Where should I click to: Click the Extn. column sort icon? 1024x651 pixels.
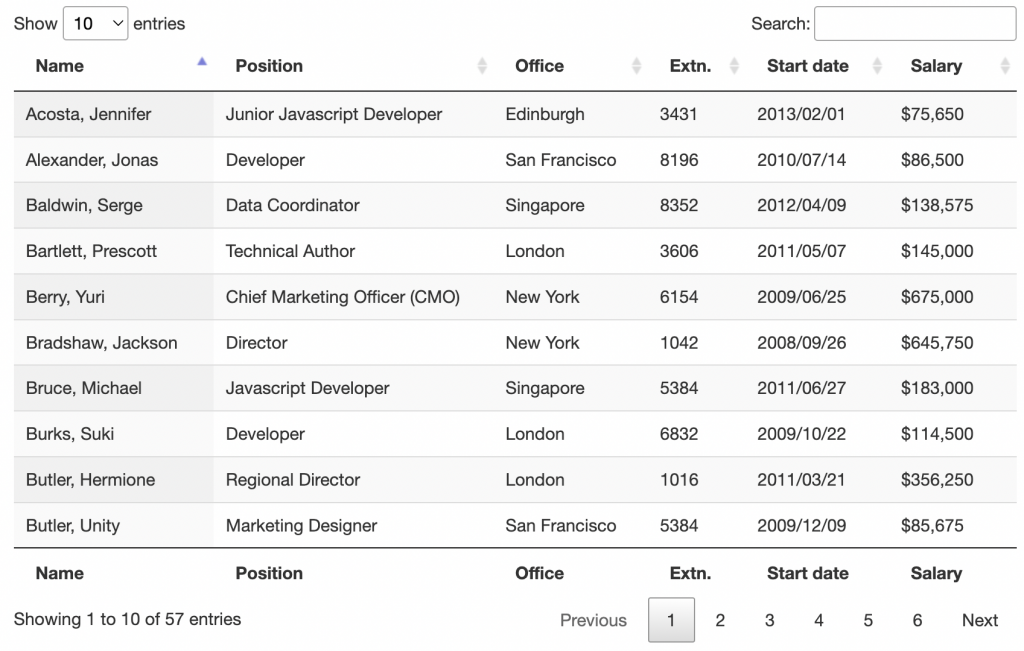pyautogui.click(x=735, y=66)
